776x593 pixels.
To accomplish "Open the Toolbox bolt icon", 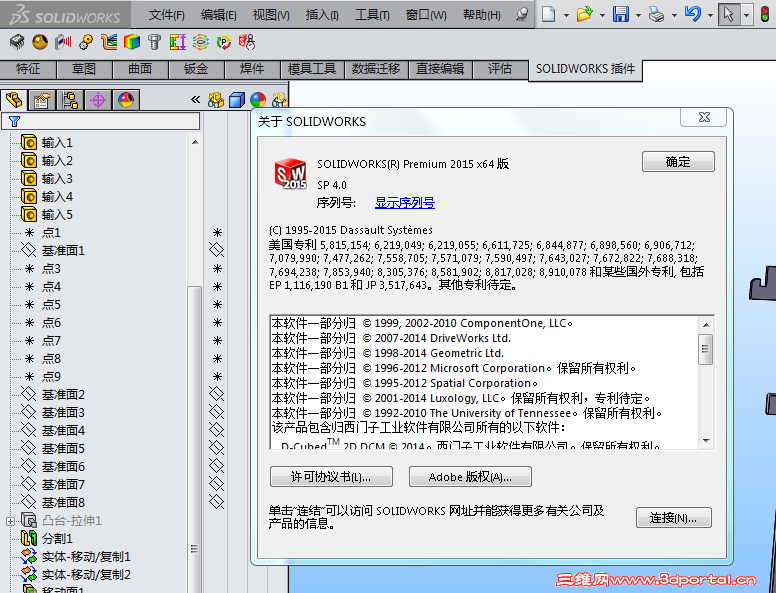I will click(x=154, y=42).
